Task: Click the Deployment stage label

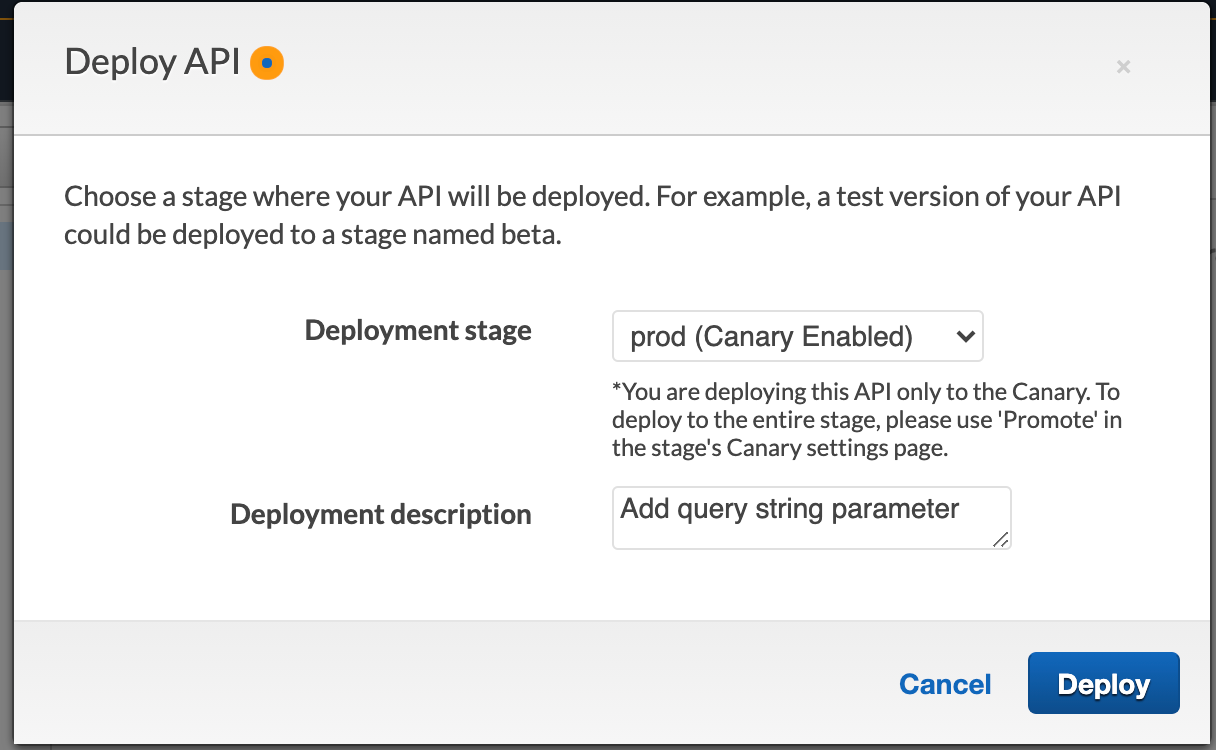Action: tap(418, 331)
